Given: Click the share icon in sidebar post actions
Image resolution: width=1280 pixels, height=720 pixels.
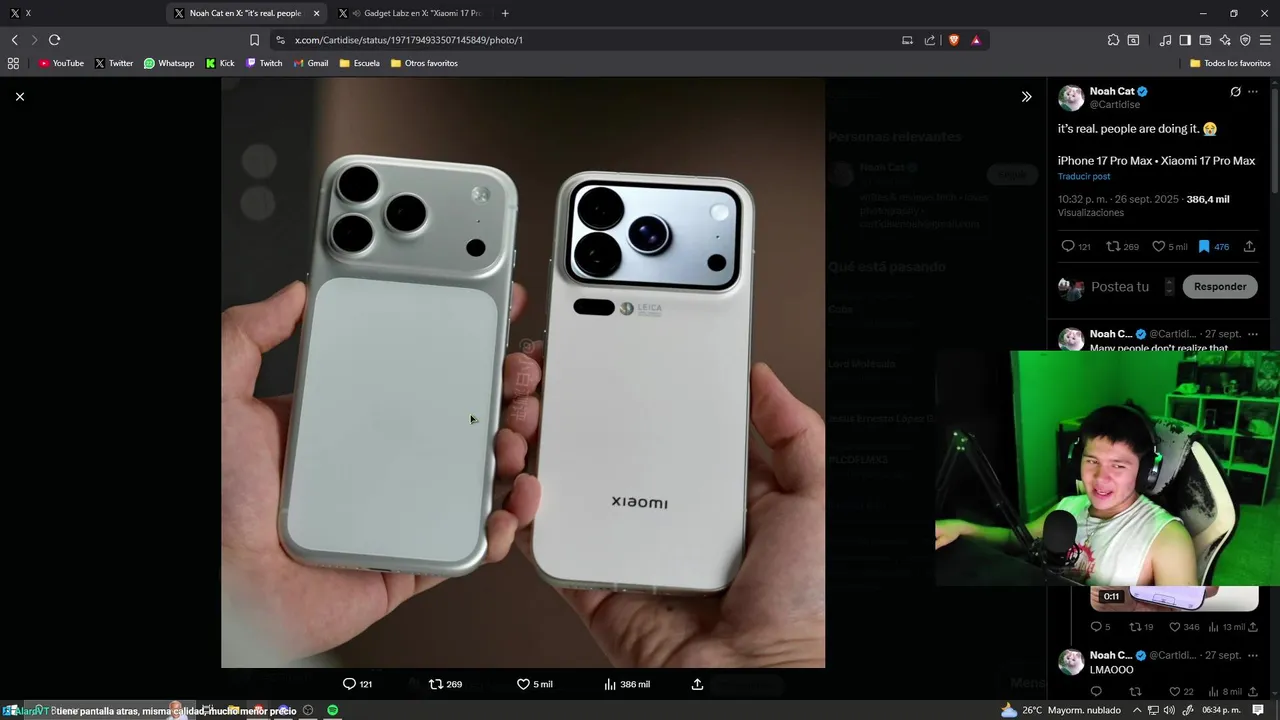Looking at the screenshot, I should coord(1249,246).
